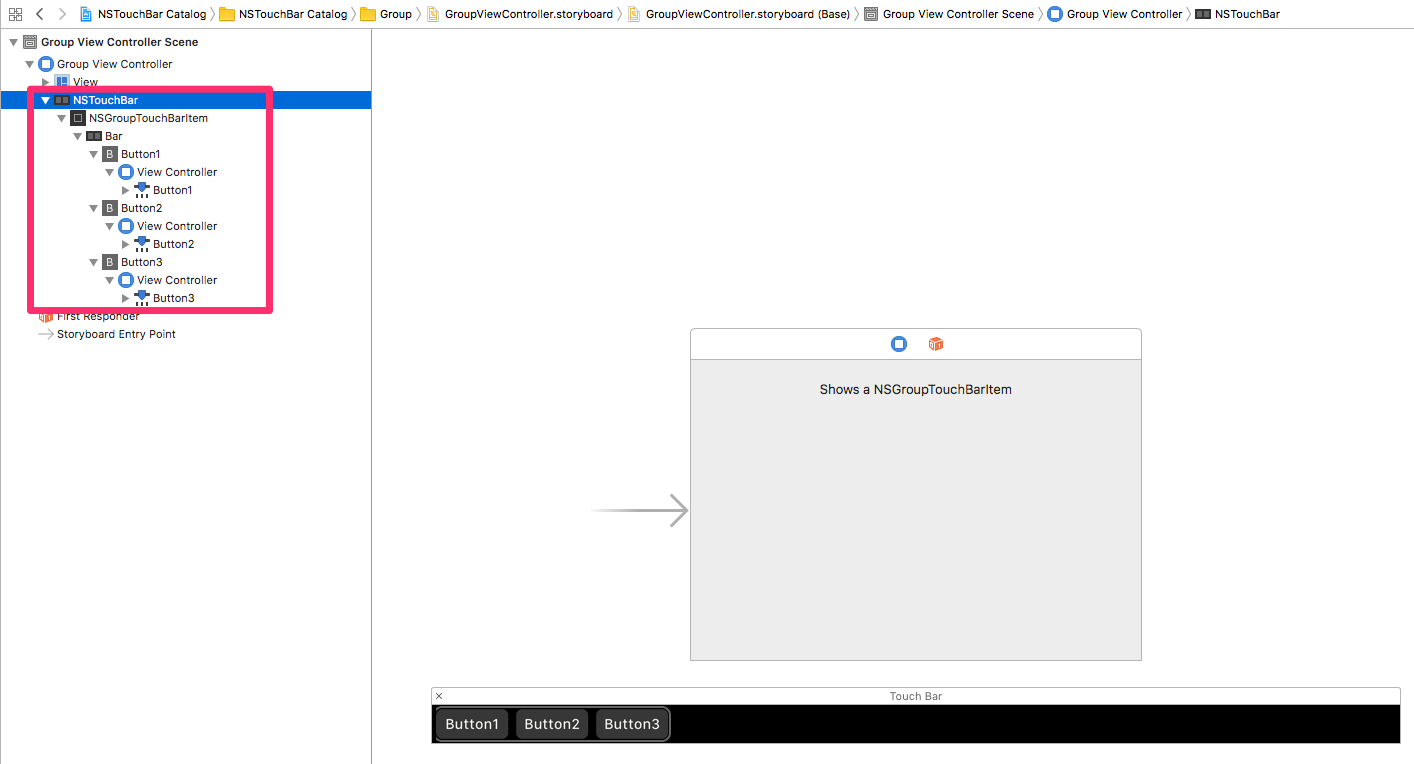Select the Storyboard Entry Point item

pos(115,334)
